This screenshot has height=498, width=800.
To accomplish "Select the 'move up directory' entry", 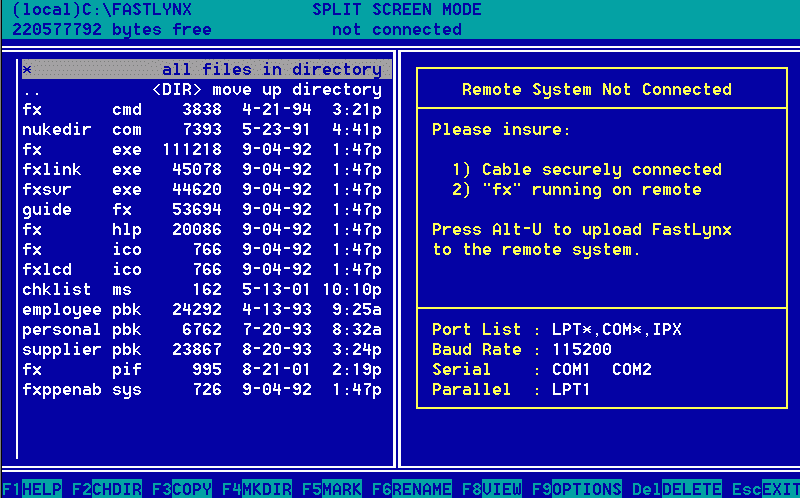I will pyautogui.click(x=201, y=90).
